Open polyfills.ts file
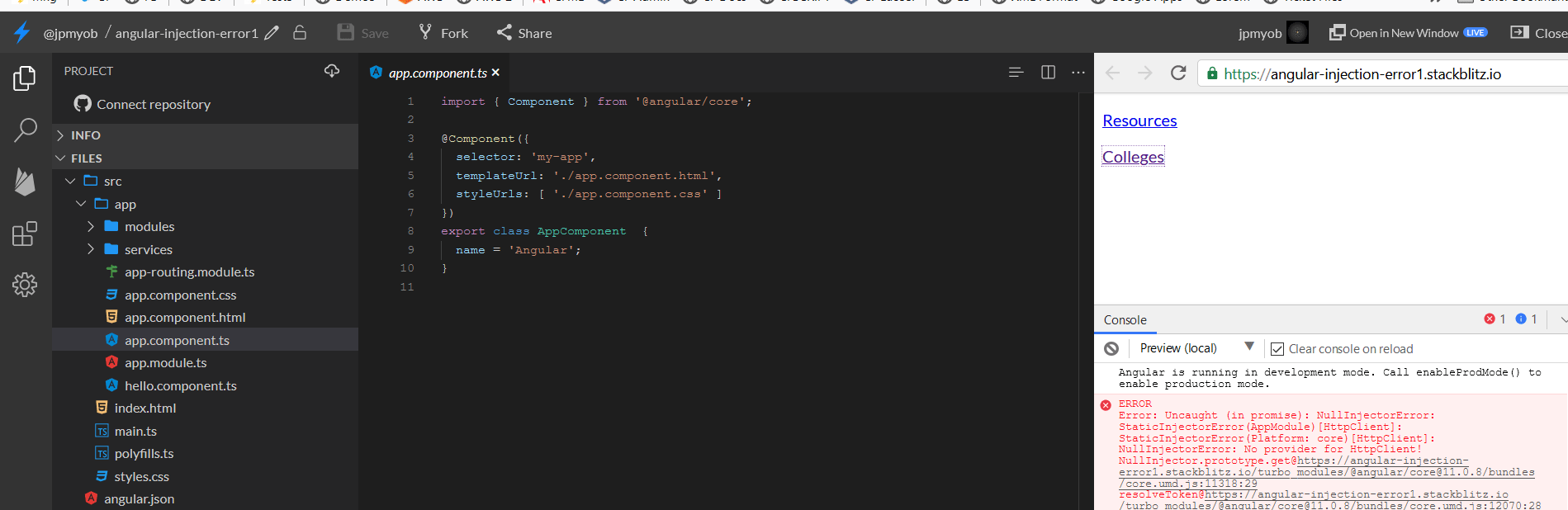1568x510 pixels. click(205, 453)
